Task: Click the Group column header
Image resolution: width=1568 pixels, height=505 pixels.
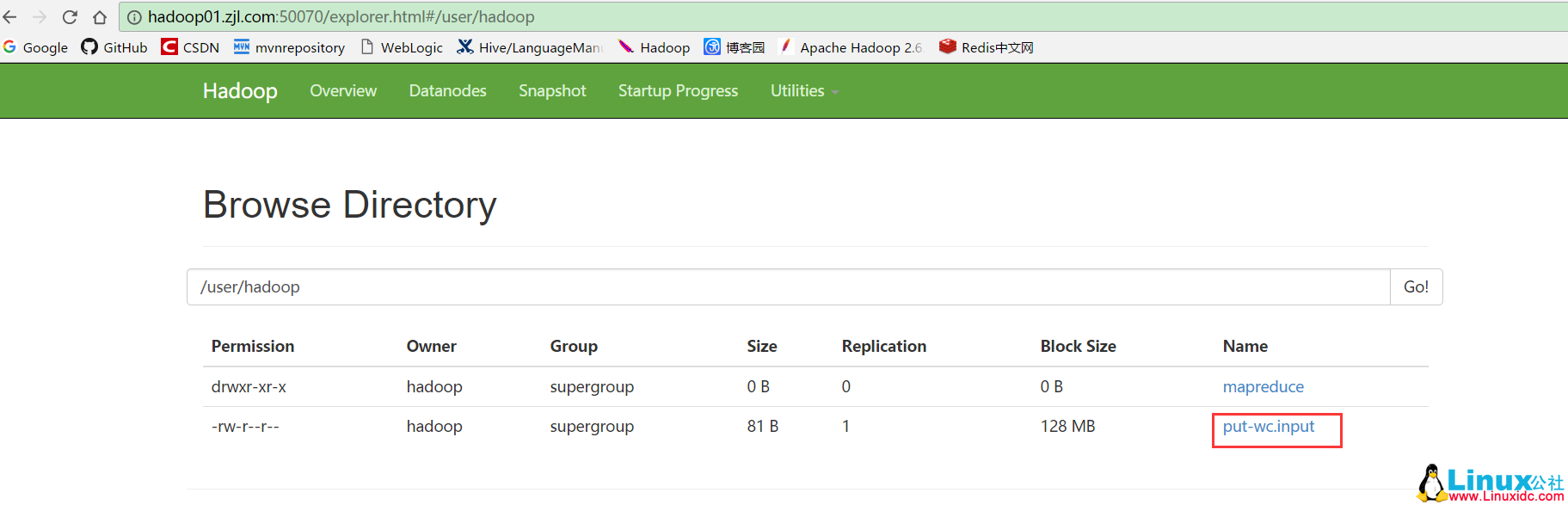Action: tap(574, 346)
